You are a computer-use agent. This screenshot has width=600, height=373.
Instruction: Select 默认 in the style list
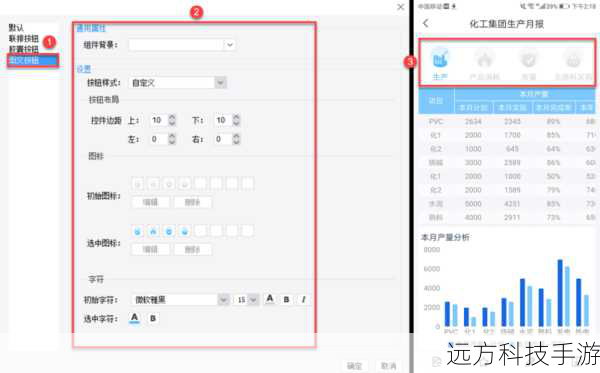pos(16,28)
